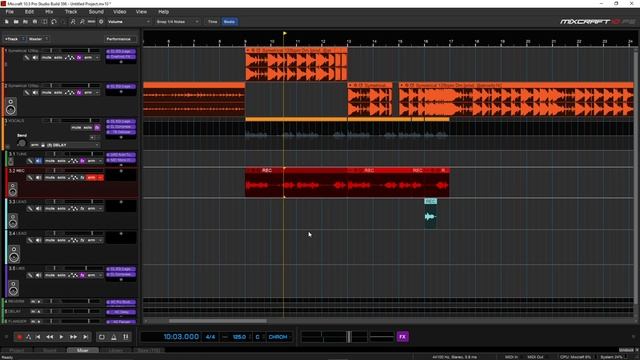This screenshot has width=640, height=360.
Task: Click Fast Forward button in transport
Action: pyautogui.click(x=73, y=337)
